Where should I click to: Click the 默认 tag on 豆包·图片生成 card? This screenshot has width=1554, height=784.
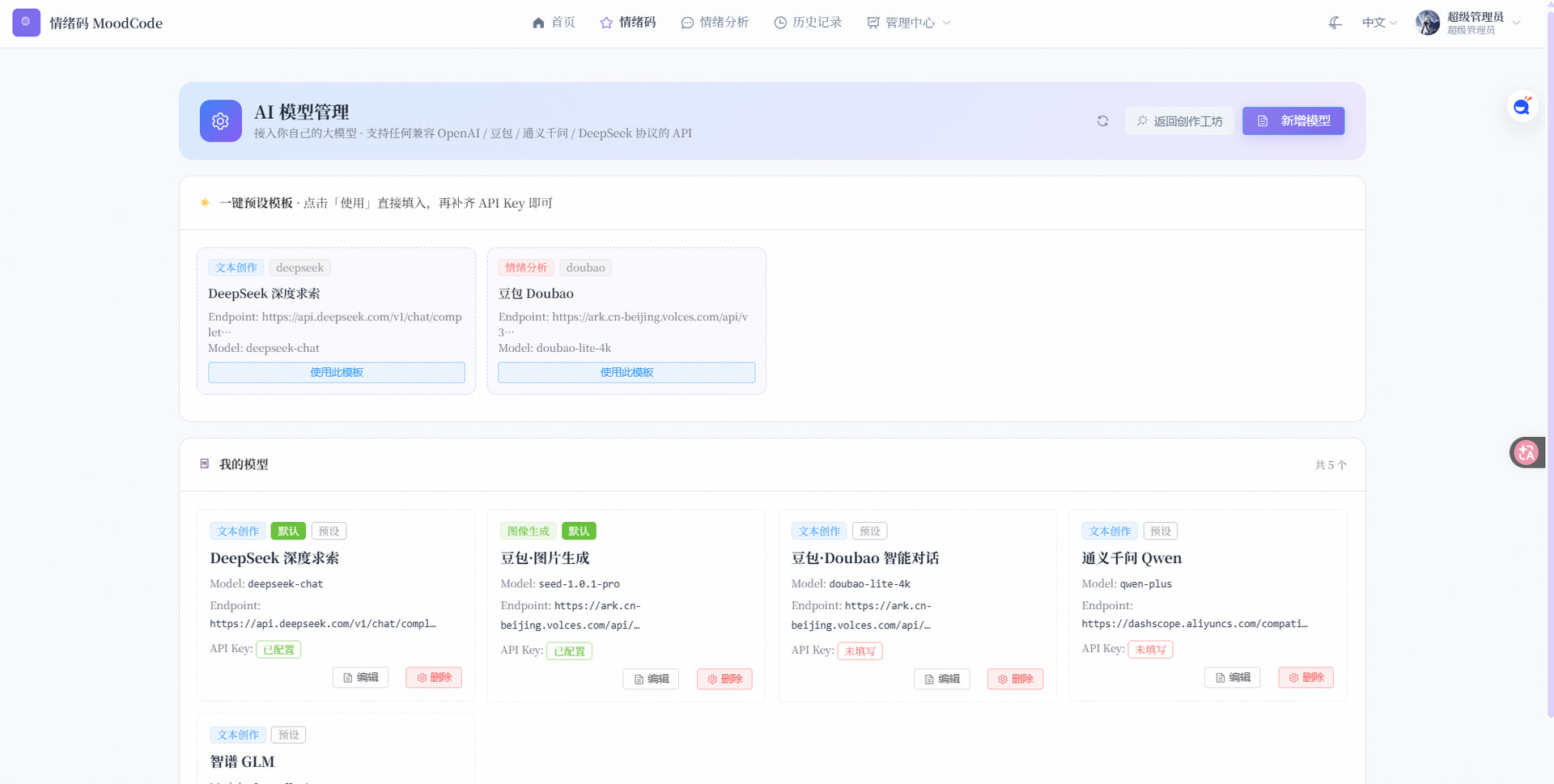pos(579,531)
